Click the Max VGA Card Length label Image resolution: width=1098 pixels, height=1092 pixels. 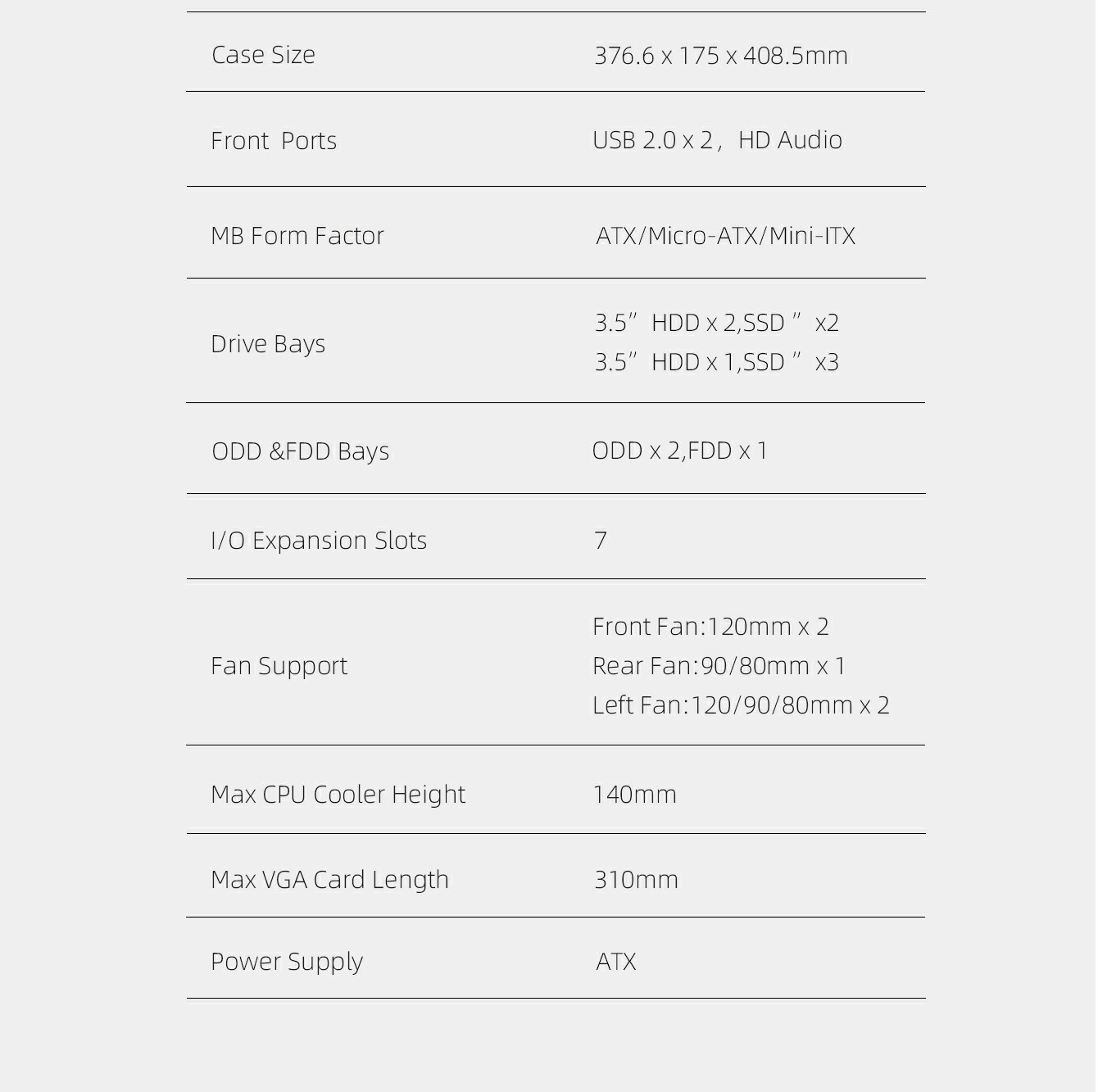[329, 880]
